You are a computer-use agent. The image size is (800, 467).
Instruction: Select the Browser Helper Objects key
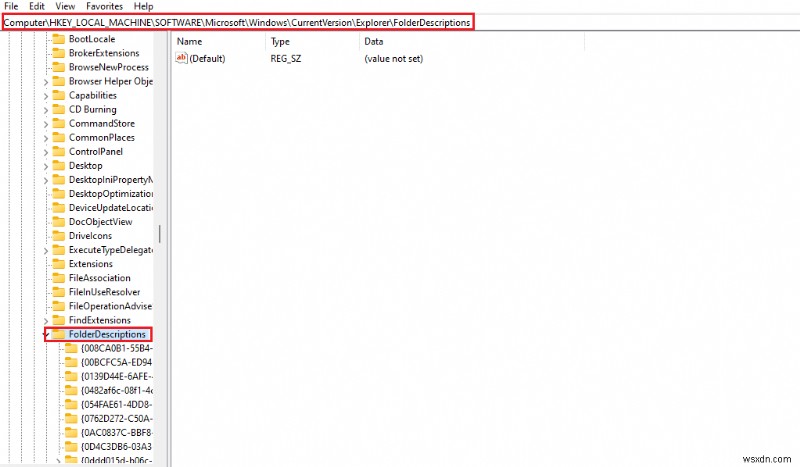click(x=111, y=81)
